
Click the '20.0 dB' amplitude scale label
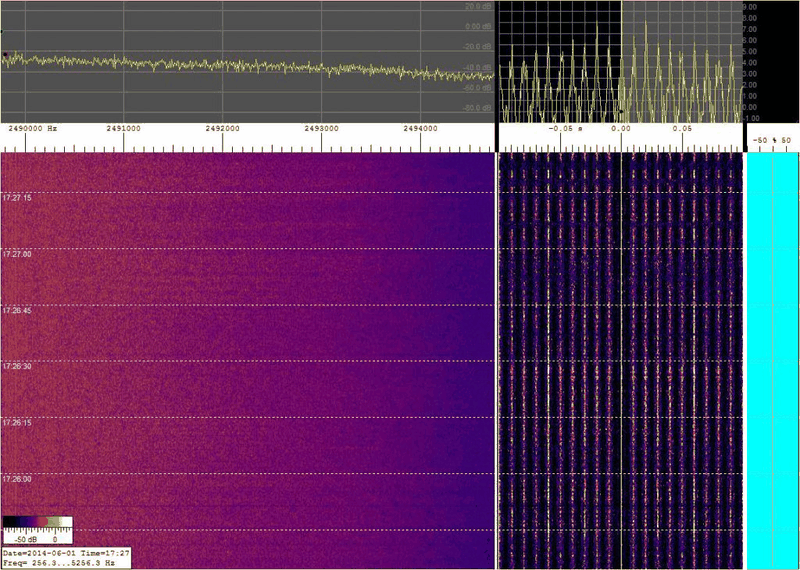(479, 7)
